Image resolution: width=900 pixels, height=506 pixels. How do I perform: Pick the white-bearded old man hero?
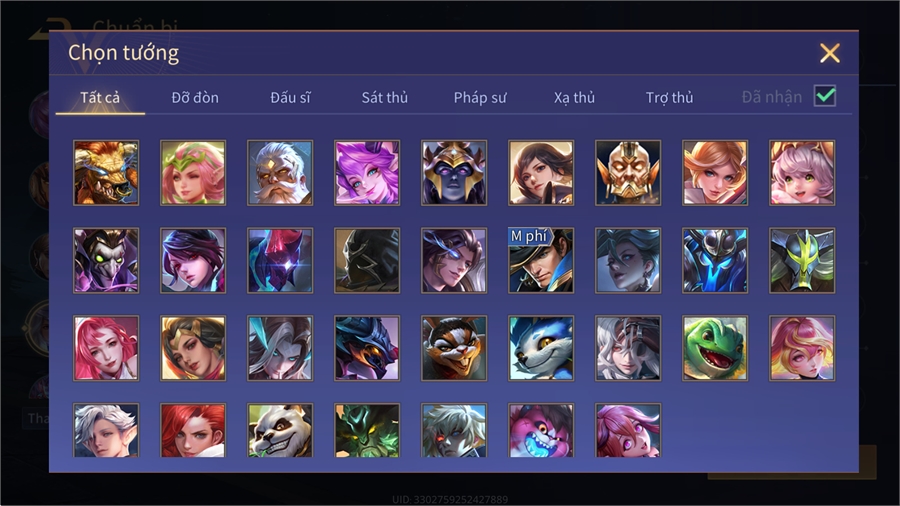280,173
